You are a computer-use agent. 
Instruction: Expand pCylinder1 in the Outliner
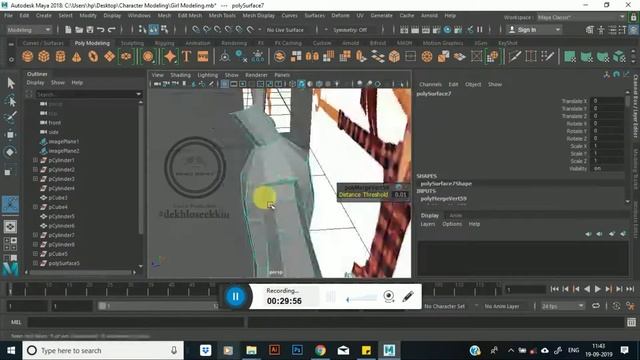pyautogui.click(x=36, y=160)
